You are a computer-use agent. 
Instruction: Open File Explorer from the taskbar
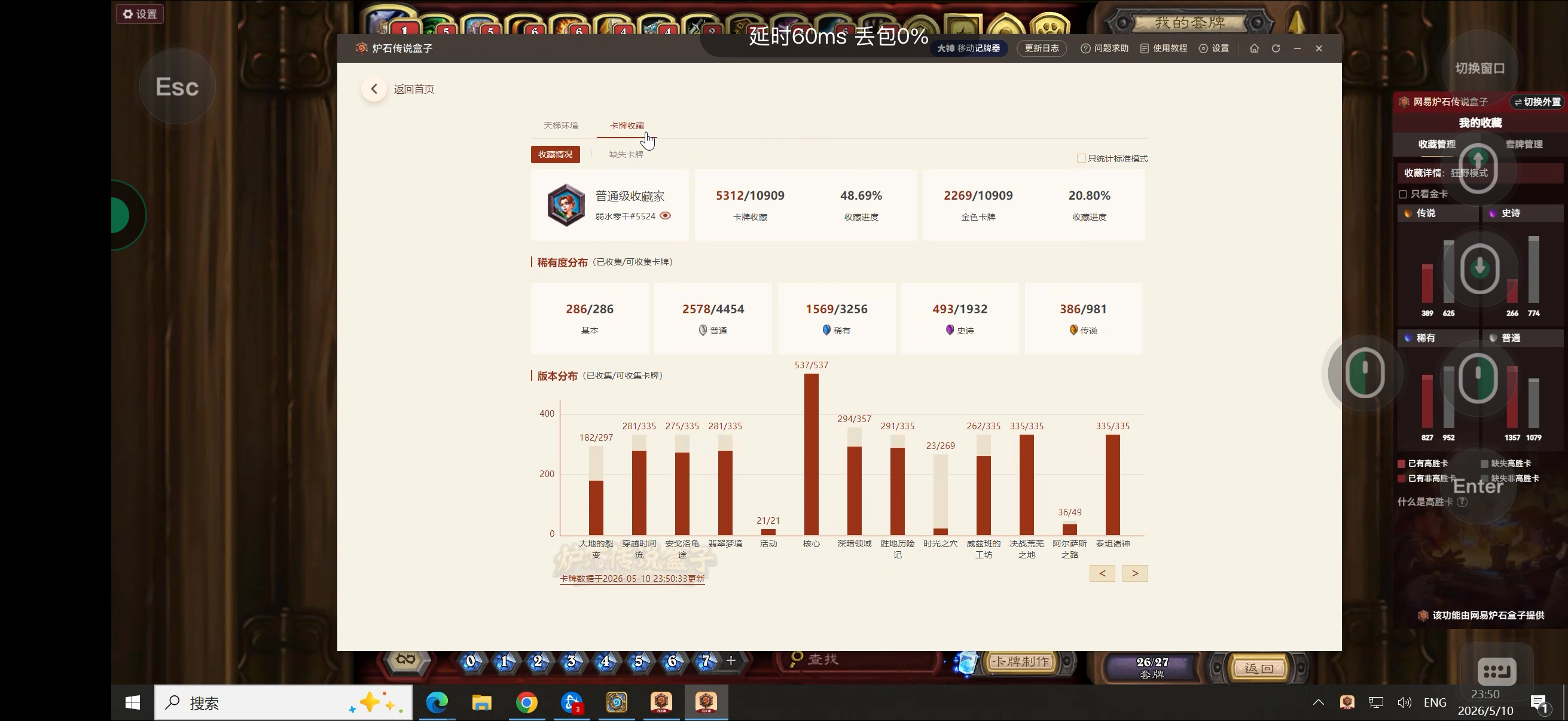[481, 702]
